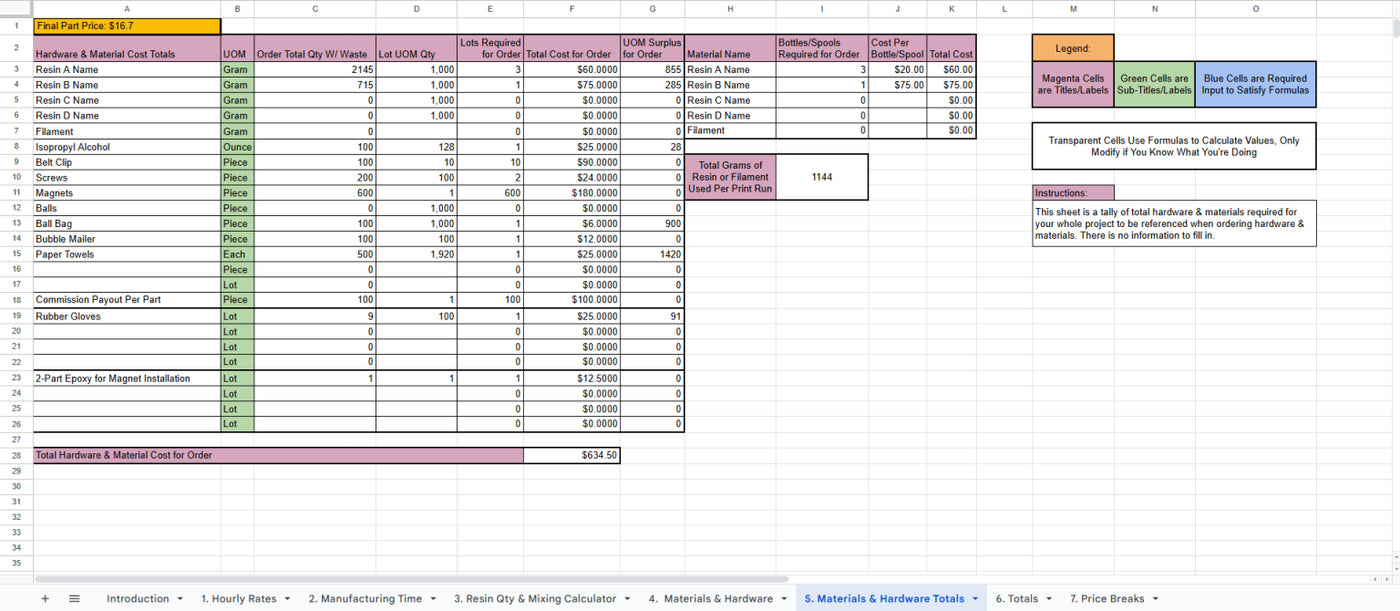1400x611 pixels.
Task: Expand the 7. Price Breaks tab menu arrow
Action: 1156,599
